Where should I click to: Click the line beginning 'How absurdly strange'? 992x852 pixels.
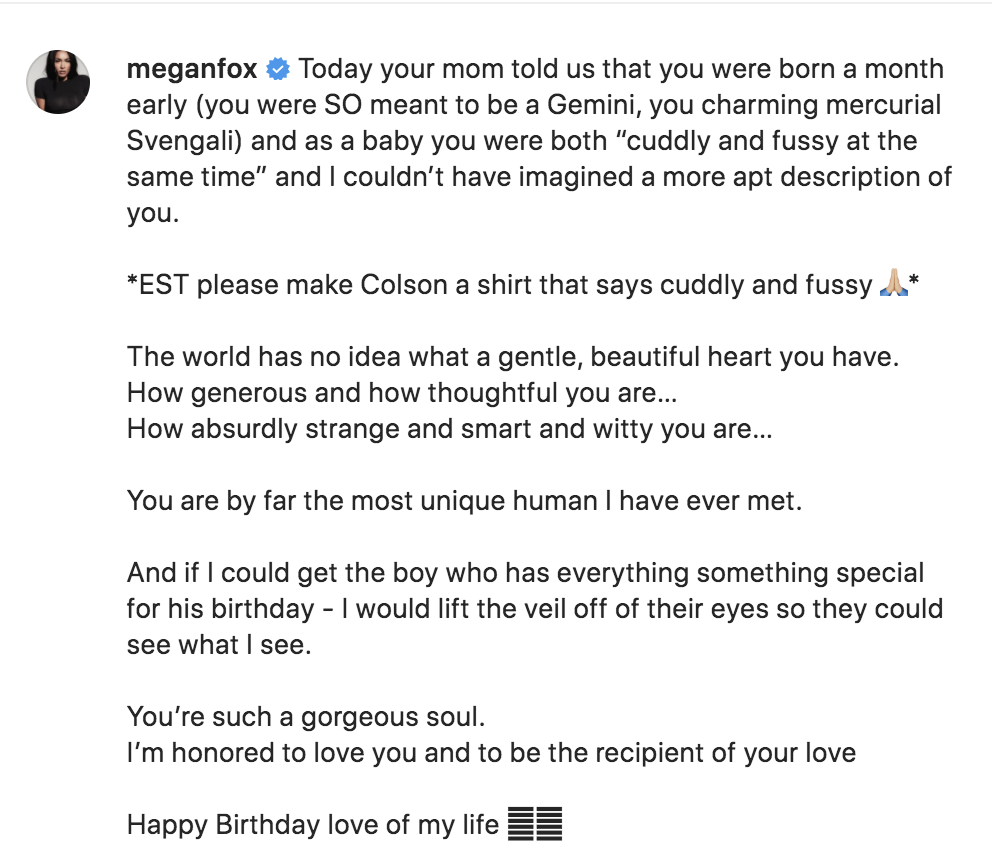click(449, 429)
